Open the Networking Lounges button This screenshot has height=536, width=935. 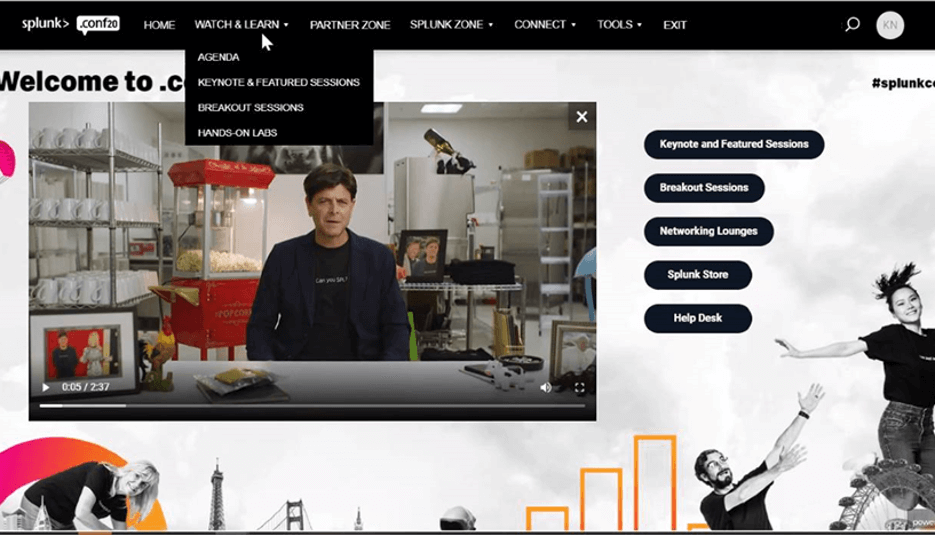click(x=708, y=231)
